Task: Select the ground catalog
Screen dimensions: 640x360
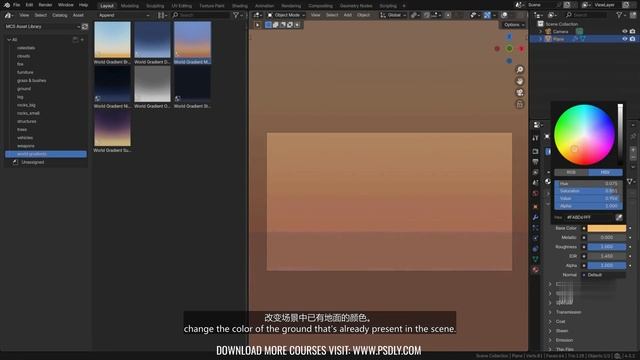Action: tap(24, 89)
